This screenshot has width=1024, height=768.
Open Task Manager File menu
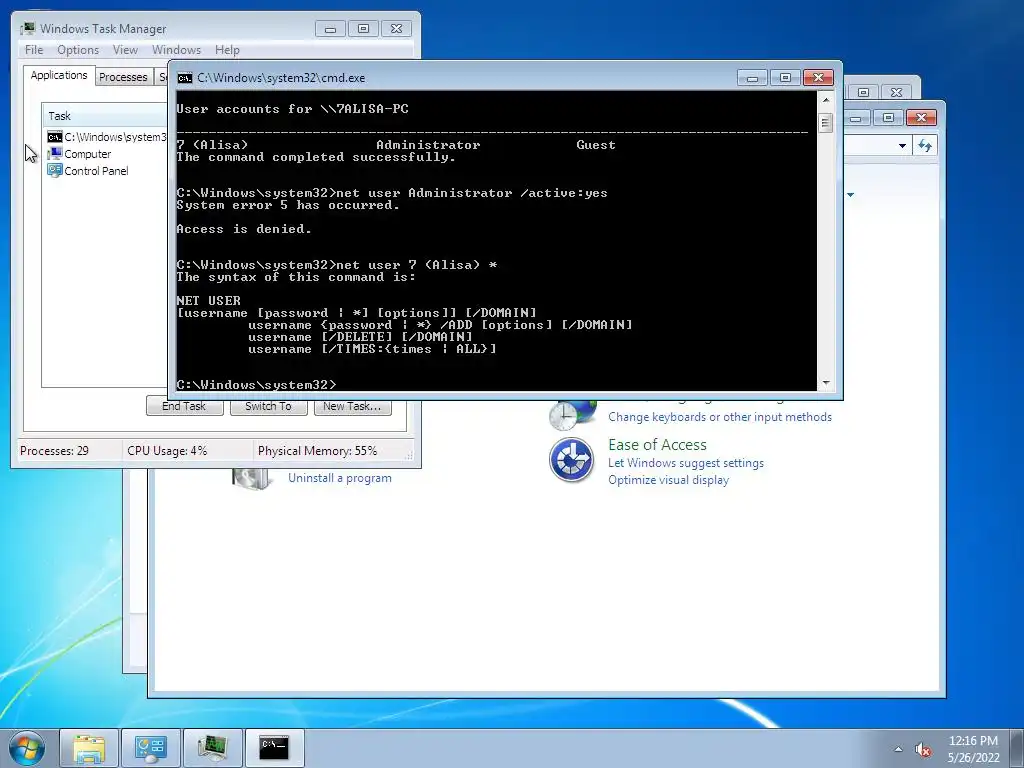coord(34,50)
